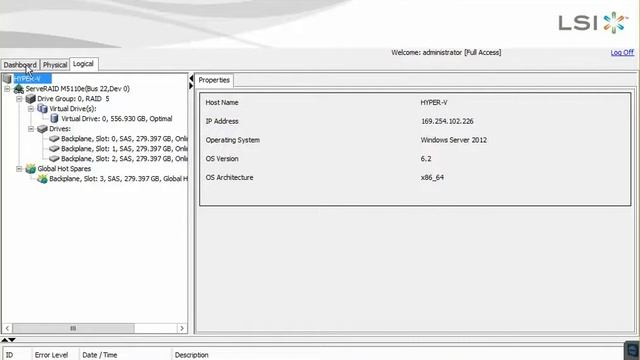Viewport: 640px width, 360px height.
Task: Sort log by ID column
Action: [x=16, y=355]
